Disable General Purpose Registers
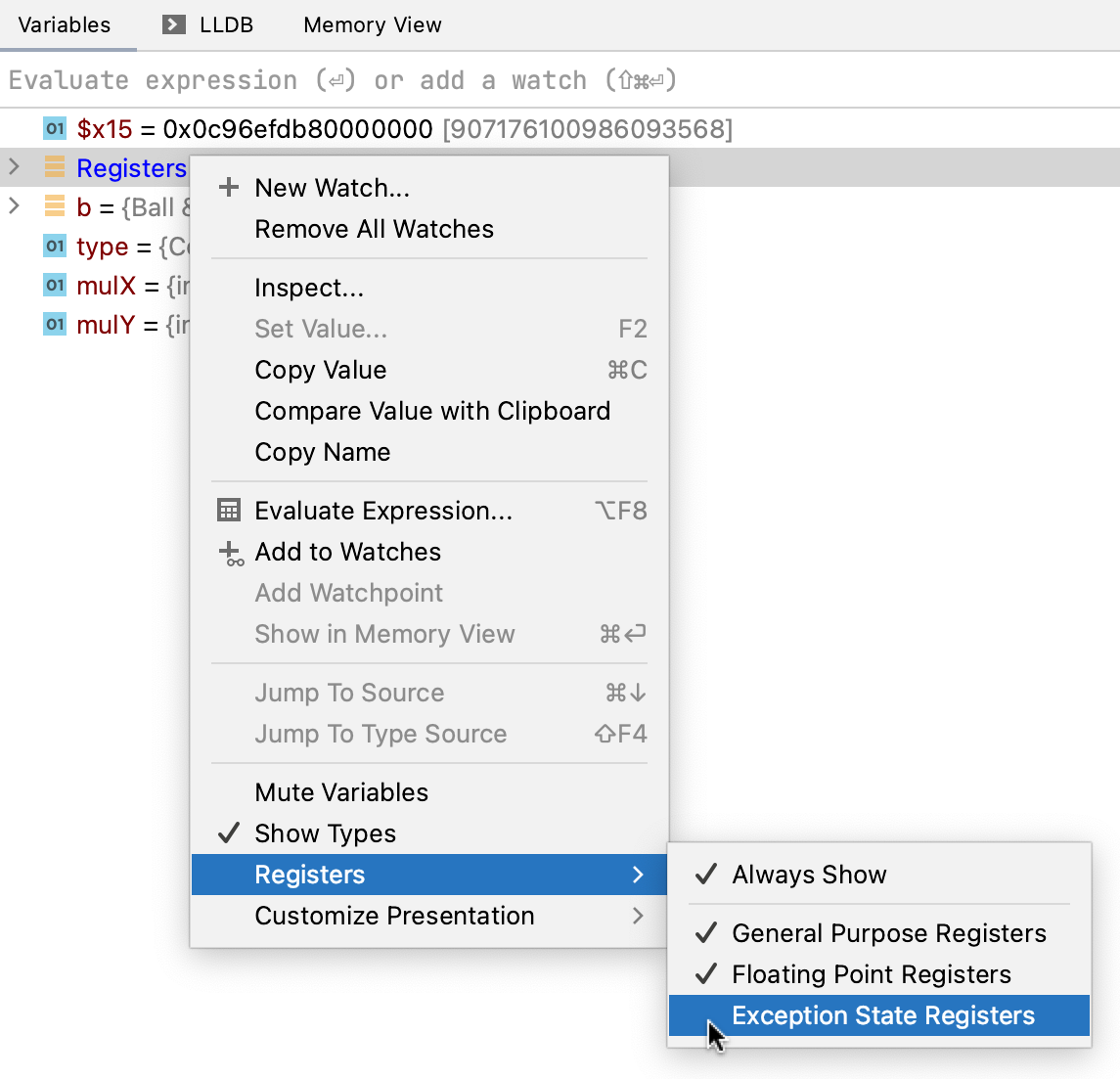Image resolution: width=1120 pixels, height=1079 pixels. pyautogui.click(x=888, y=933)
